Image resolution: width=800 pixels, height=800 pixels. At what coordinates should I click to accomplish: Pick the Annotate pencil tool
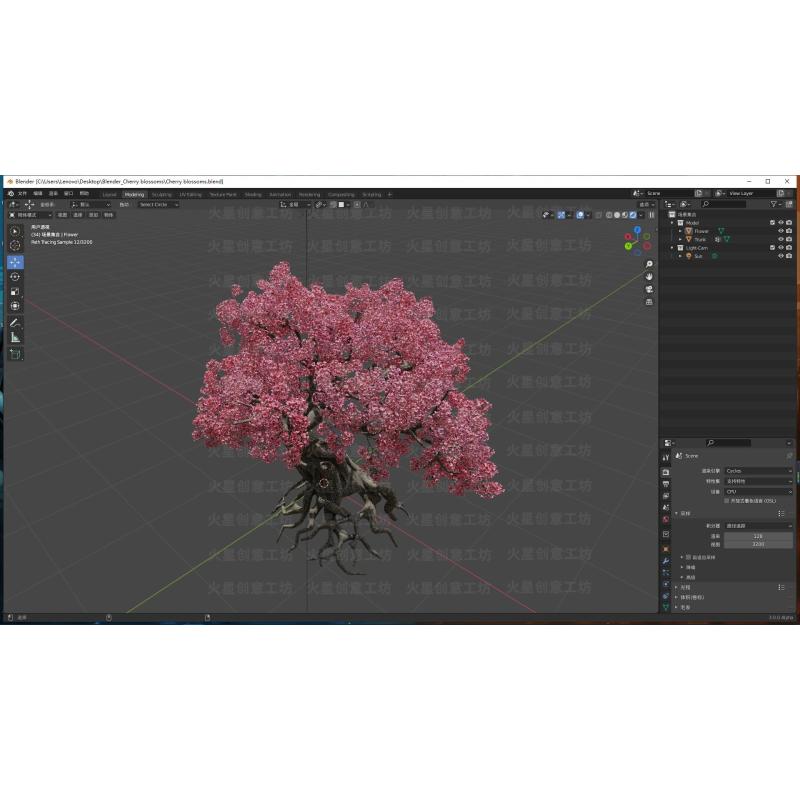click(x=15, y=323)
